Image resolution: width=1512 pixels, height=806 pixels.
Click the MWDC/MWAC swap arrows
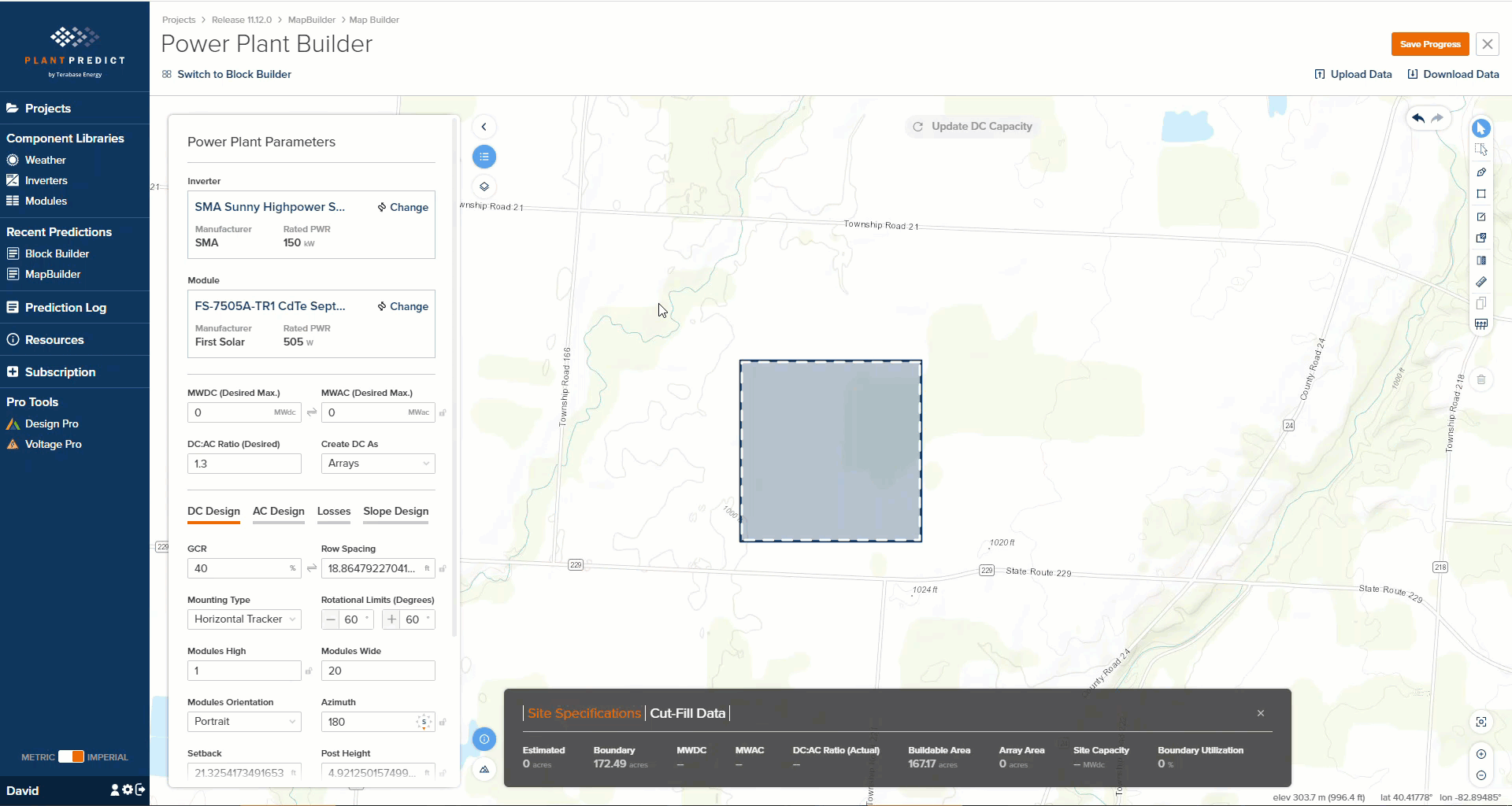point(311,412)
